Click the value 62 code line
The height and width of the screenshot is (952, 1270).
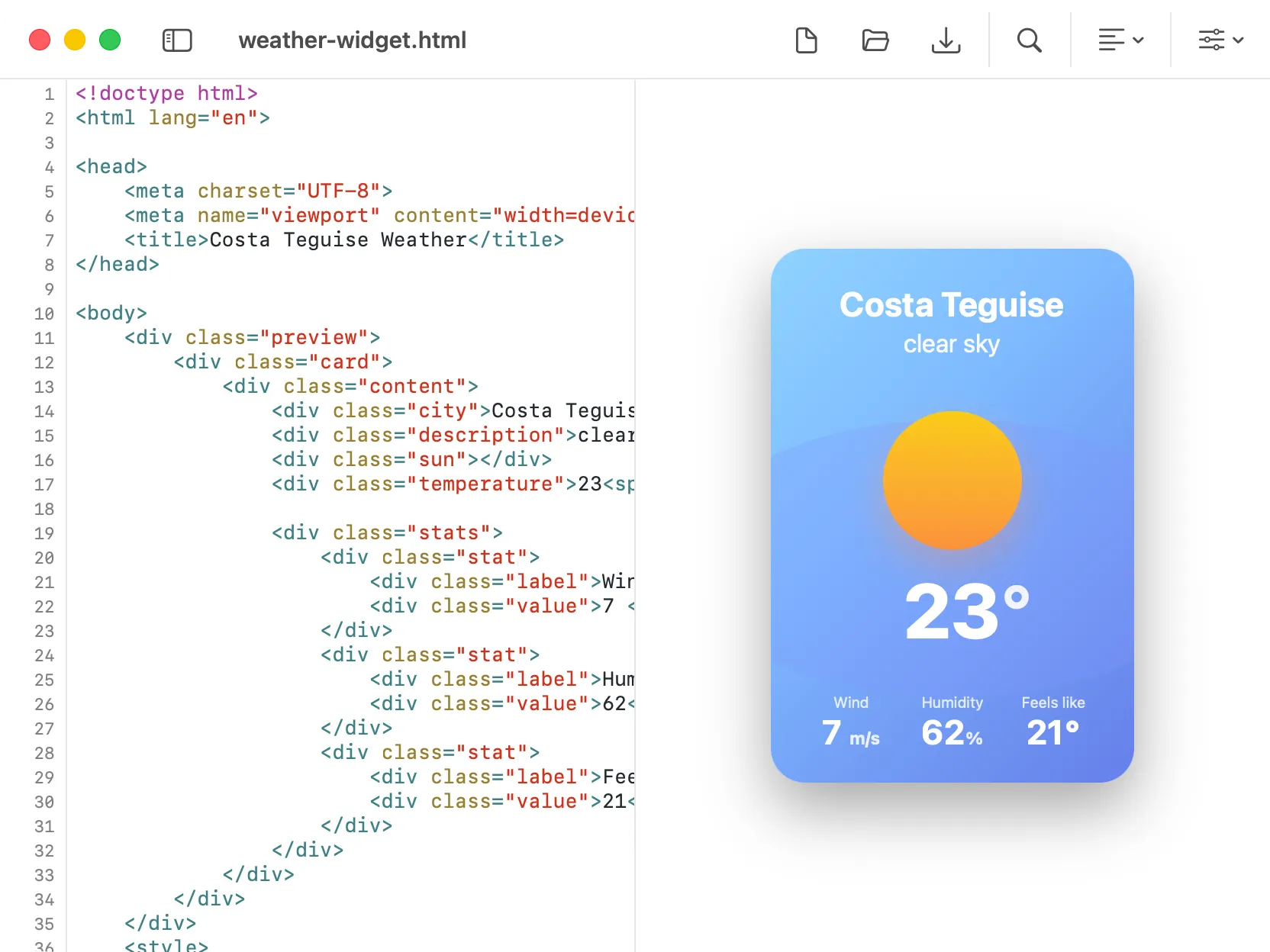tap(502, 703)
